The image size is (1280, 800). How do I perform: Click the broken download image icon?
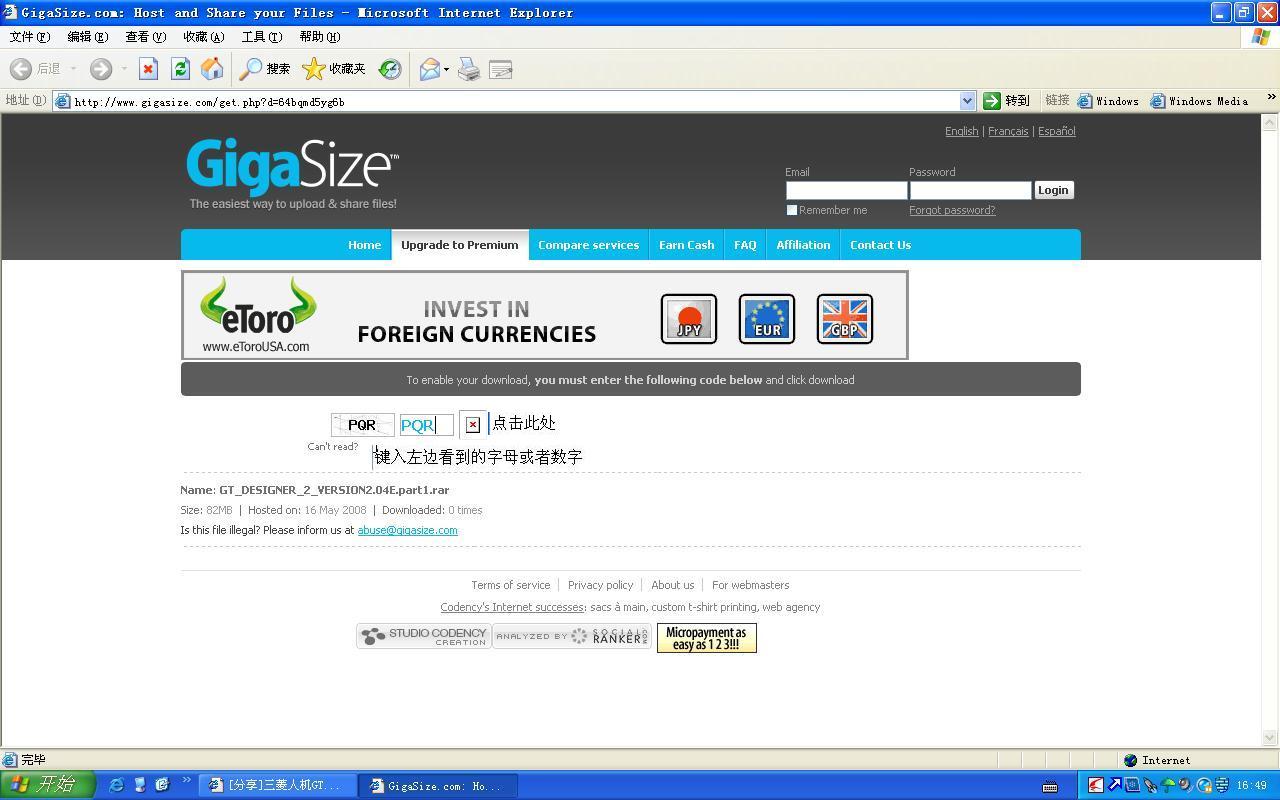tap(473, 425)
